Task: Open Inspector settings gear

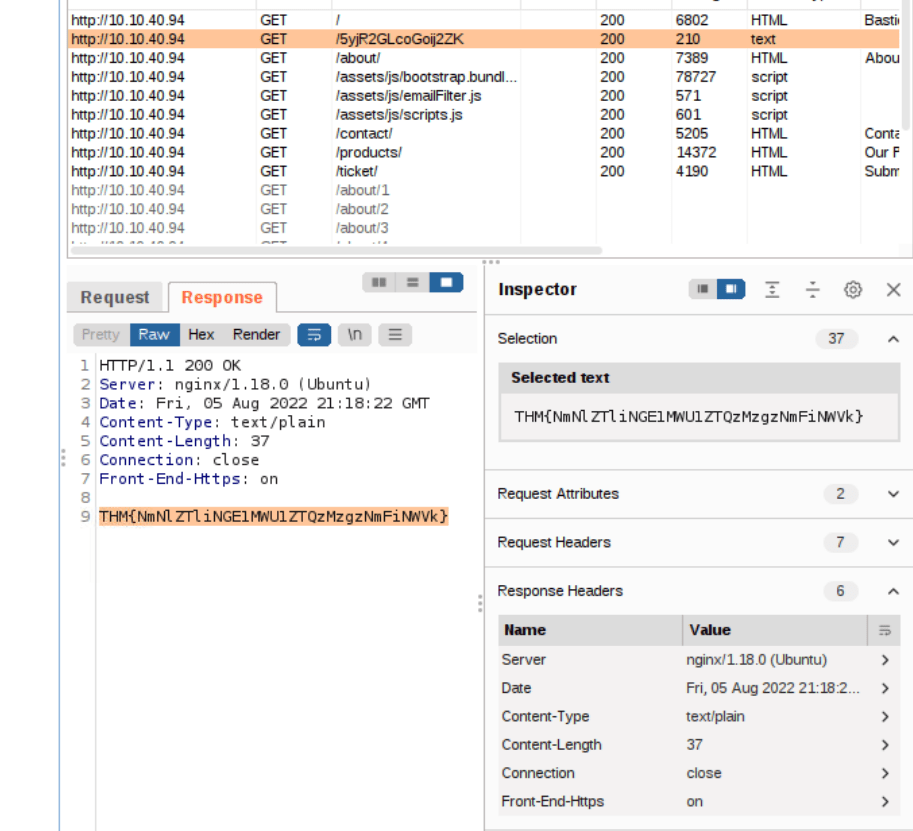Action: pyautogui.click(x=853, y=289)
